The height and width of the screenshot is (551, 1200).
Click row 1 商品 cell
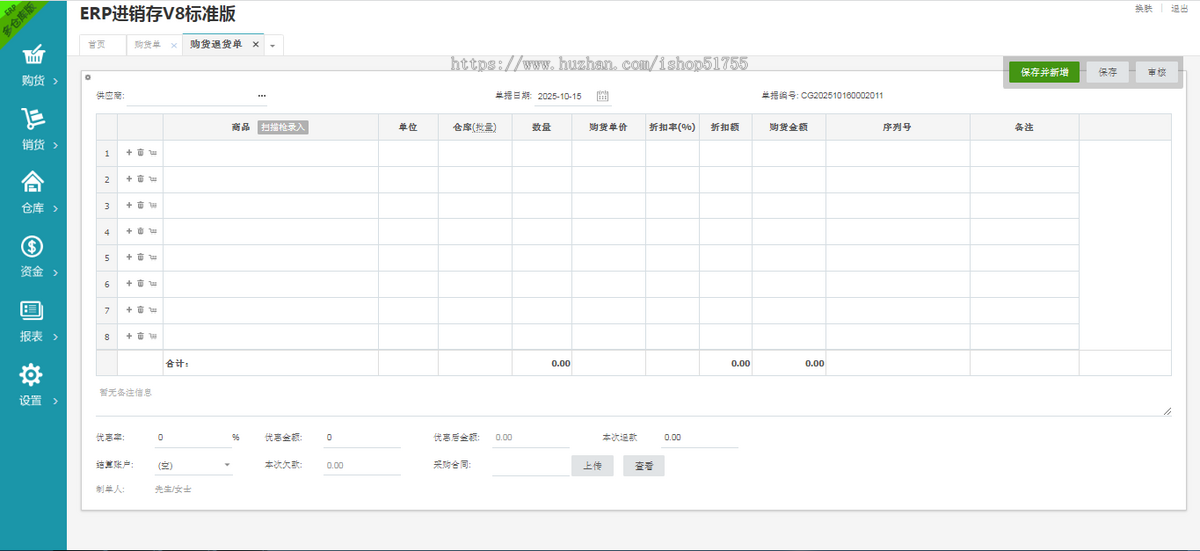coord(270,153)
